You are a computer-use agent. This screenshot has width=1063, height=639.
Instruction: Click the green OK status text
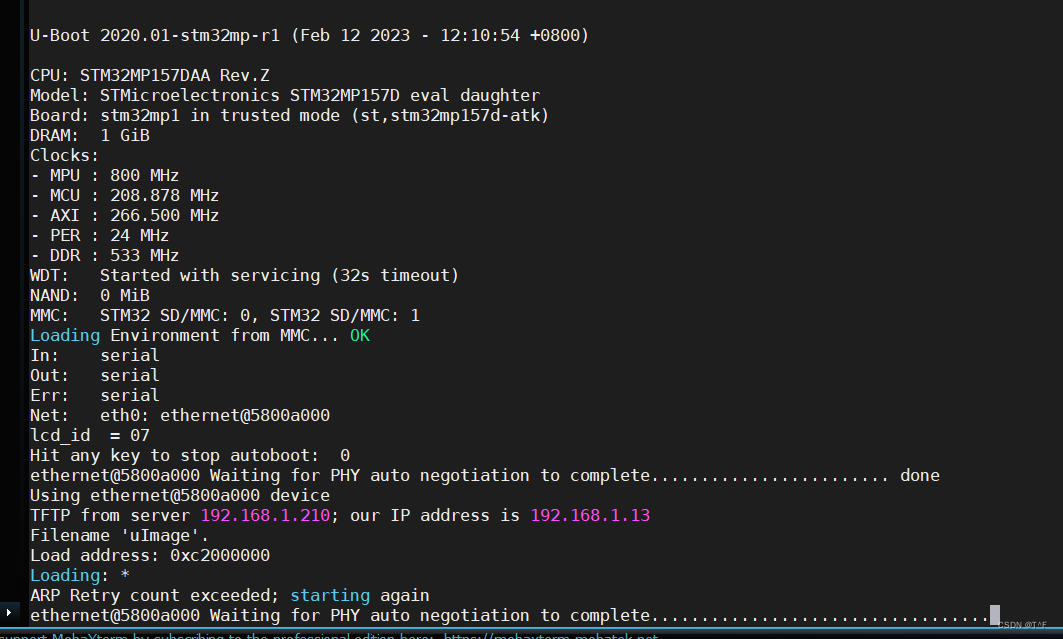pos(360,335)
